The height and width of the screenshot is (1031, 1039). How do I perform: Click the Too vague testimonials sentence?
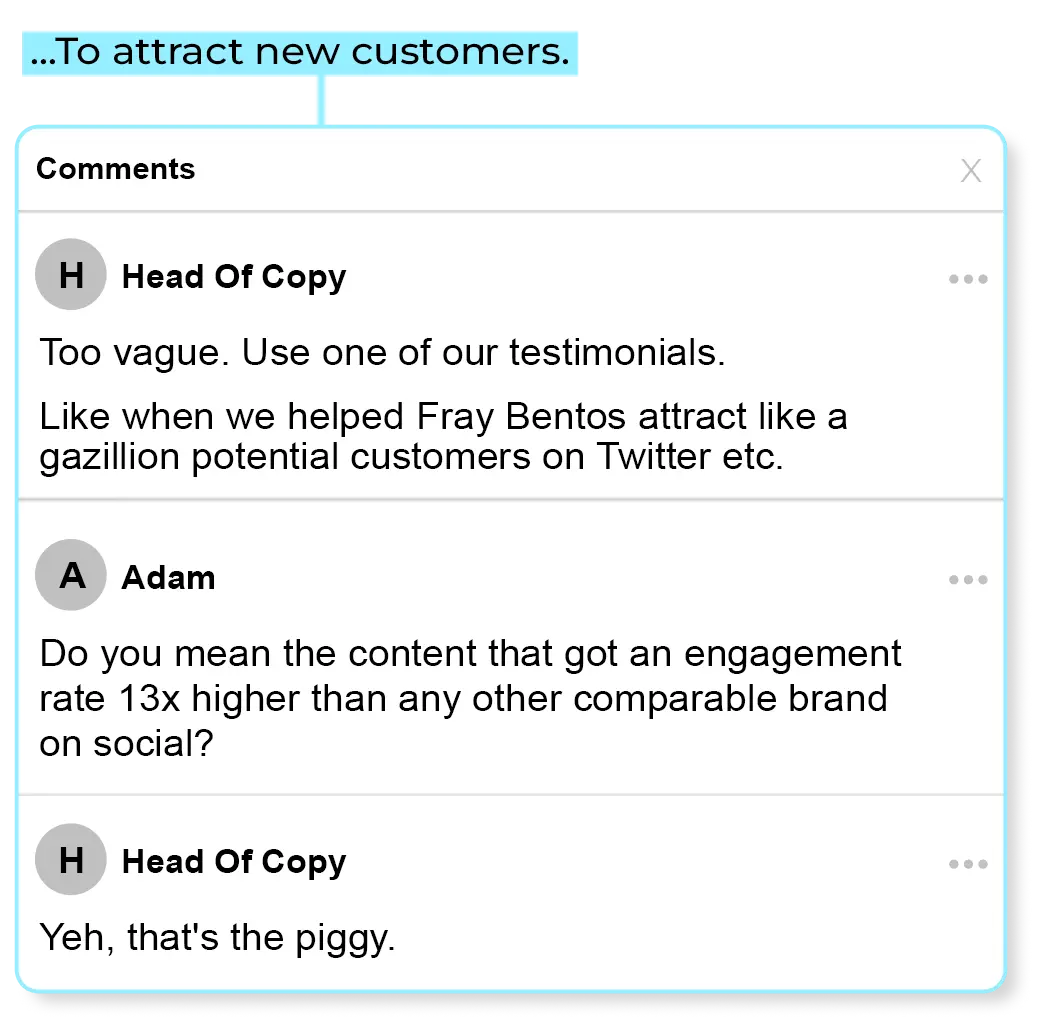pos(381,353)
